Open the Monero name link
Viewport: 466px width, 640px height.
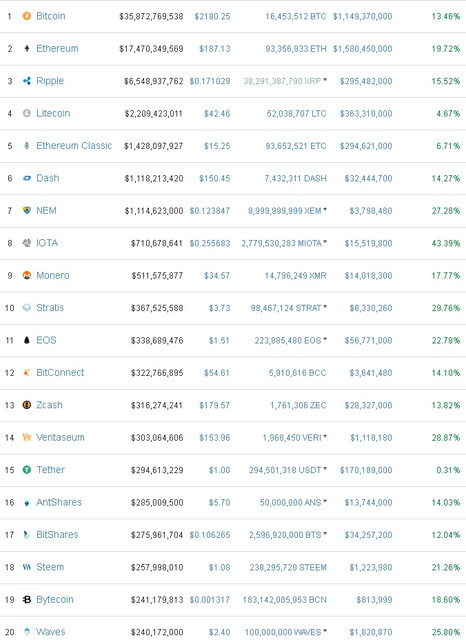(x=53, y=275)
